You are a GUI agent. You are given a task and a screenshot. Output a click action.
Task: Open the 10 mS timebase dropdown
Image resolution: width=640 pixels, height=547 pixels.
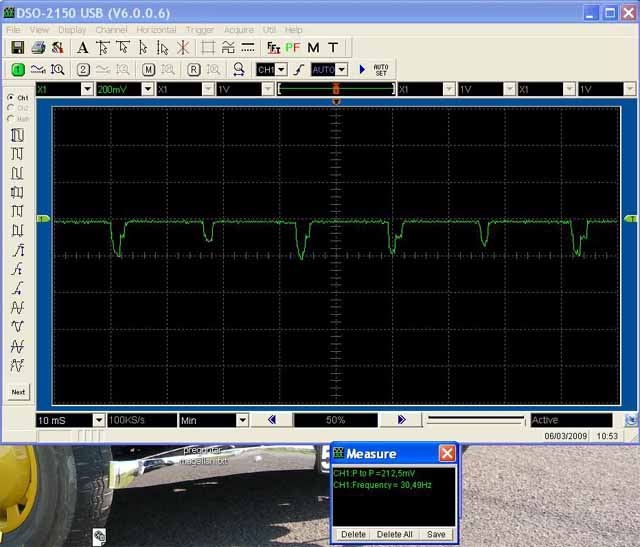[x=98, y=420]
